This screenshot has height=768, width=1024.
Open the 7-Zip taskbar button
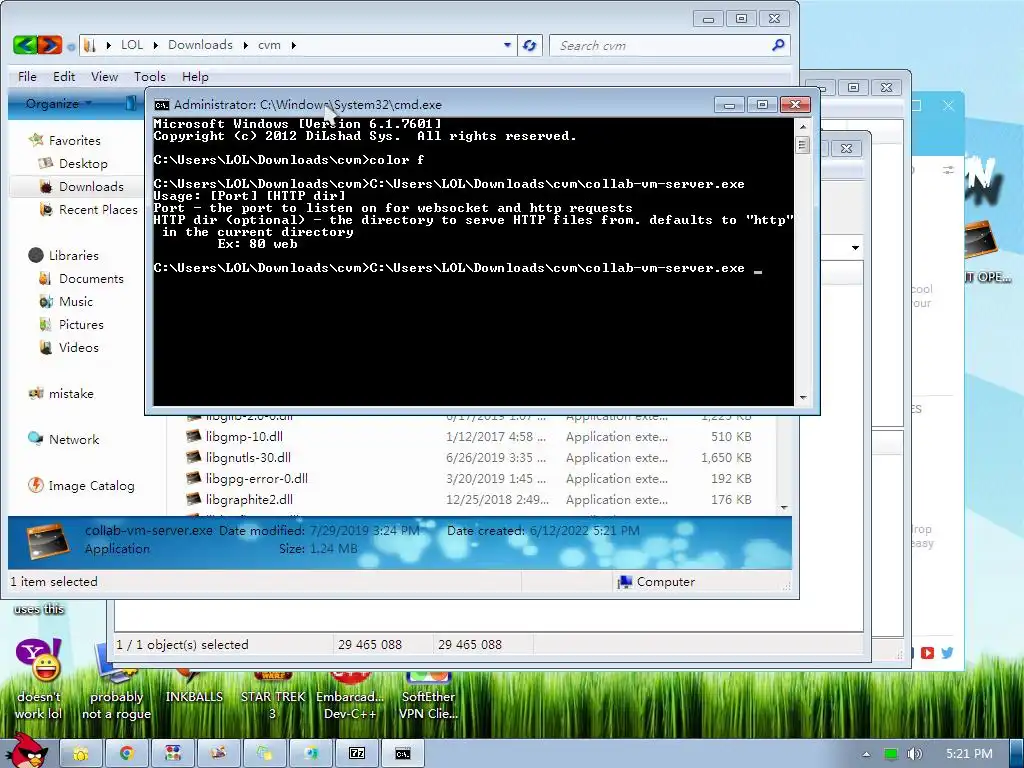357,754
